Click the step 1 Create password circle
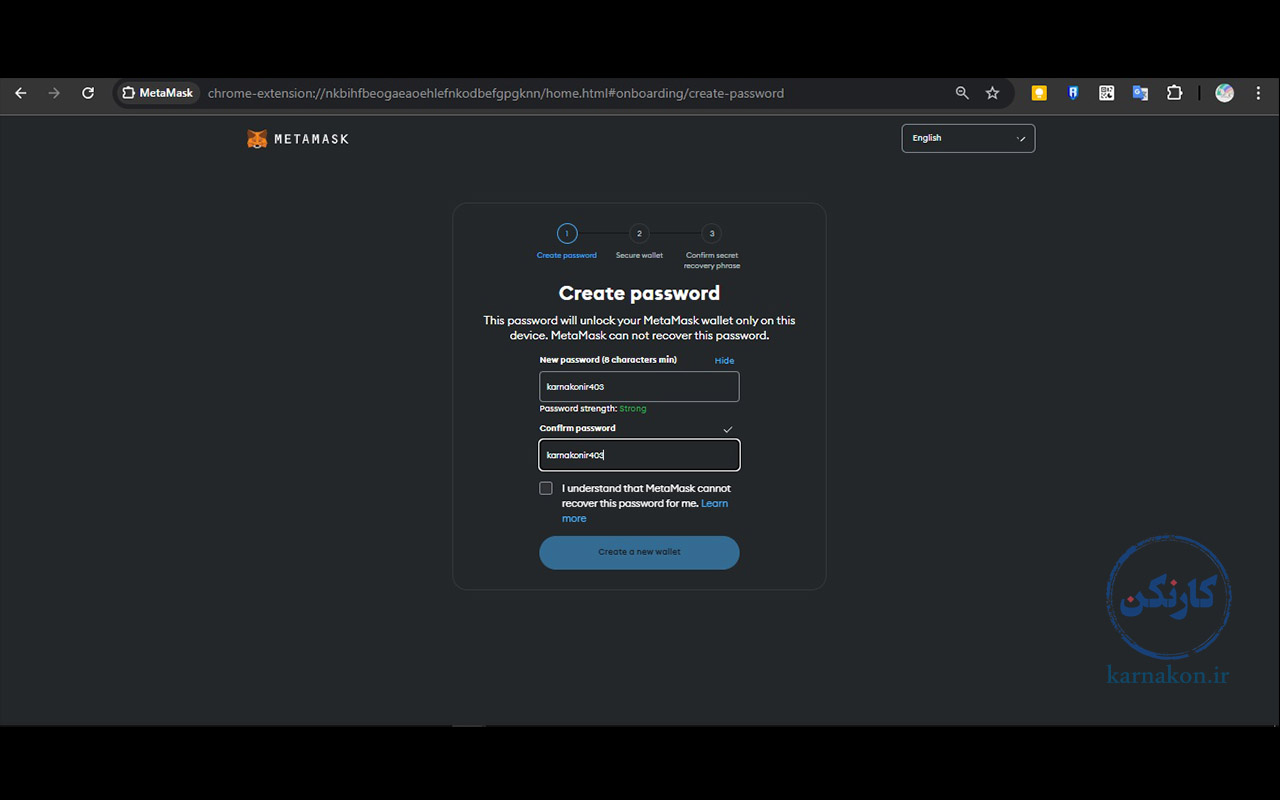Screen dimensions: 1280x800 pyautogui.click(x=567, y=234)
